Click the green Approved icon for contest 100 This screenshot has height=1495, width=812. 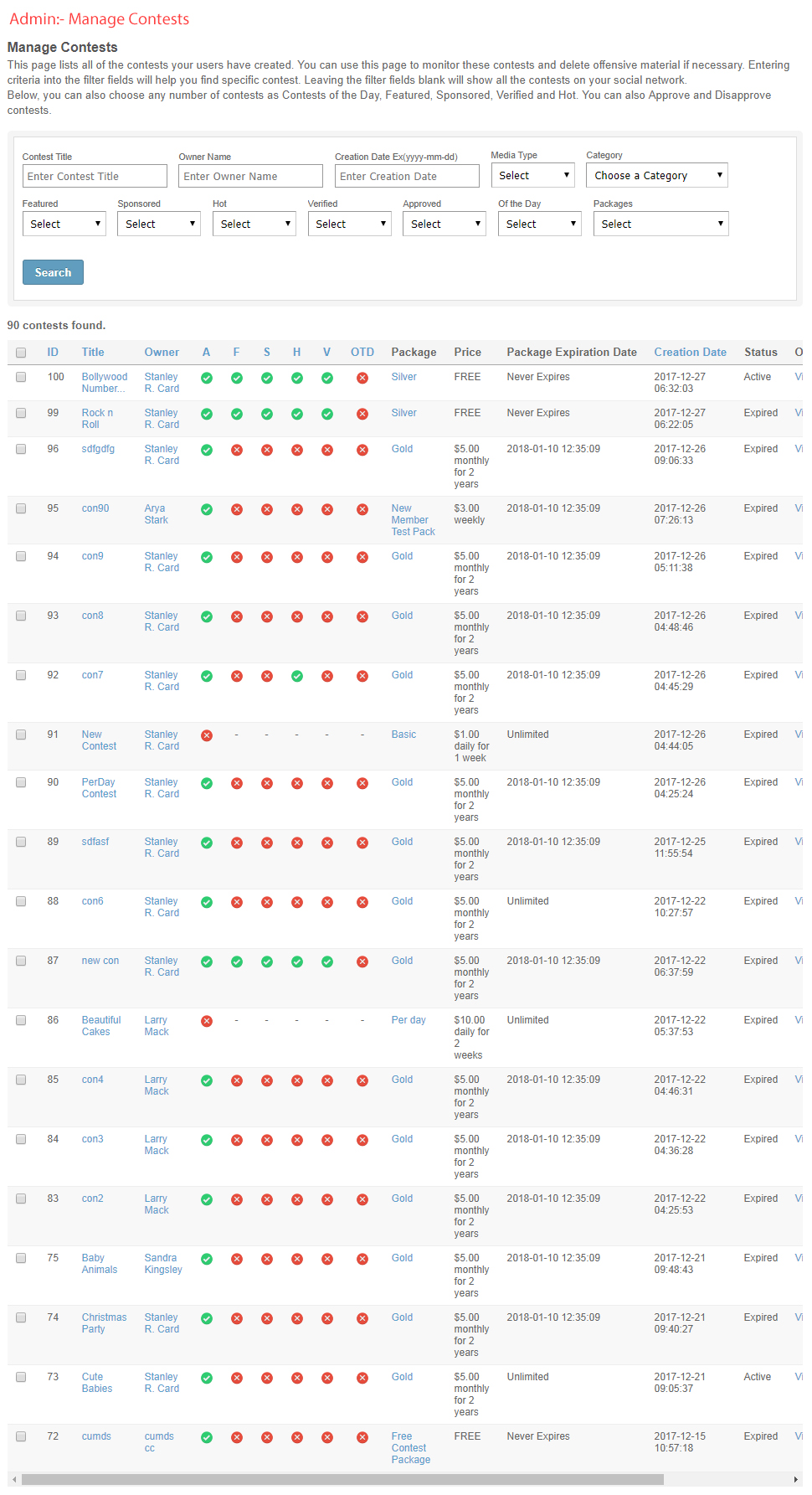coord(207,378)
